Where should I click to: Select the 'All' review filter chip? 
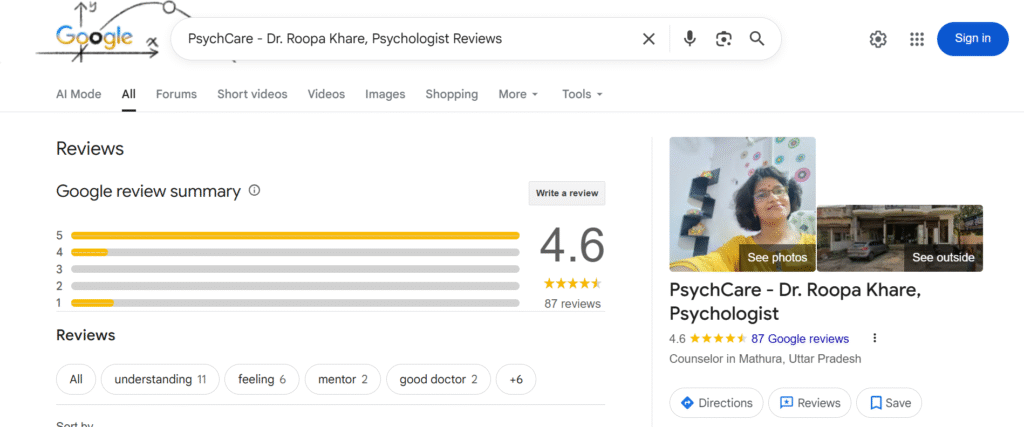click(76, 380)
